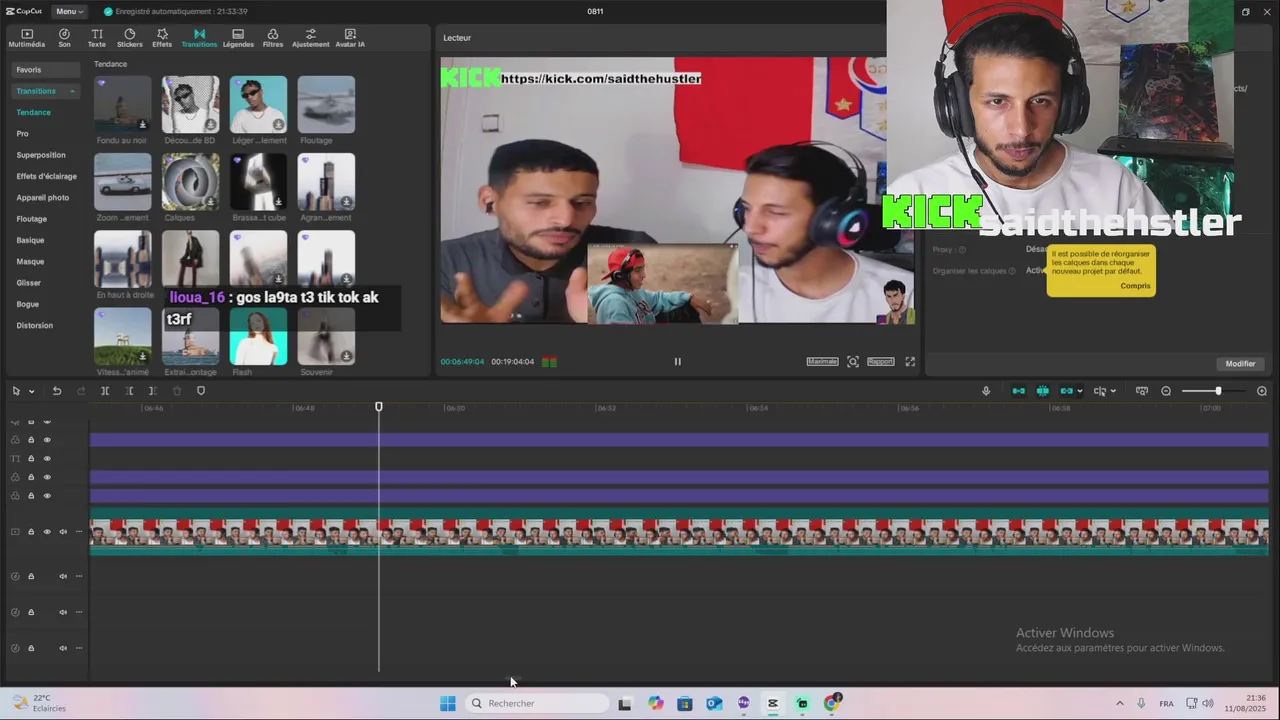The image size is (1280, 720).
Task: Download the Calques transition
Action: [x=211, y=202]
